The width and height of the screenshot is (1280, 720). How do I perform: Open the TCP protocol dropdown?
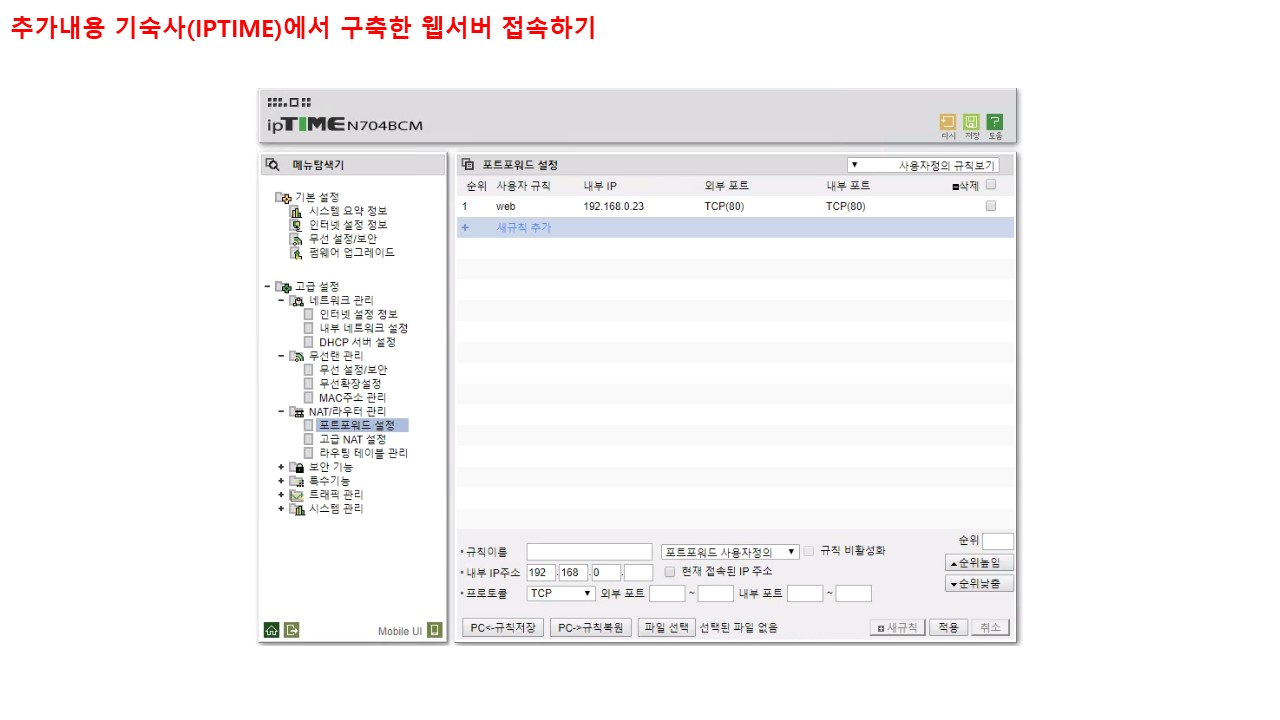point(561,593)
